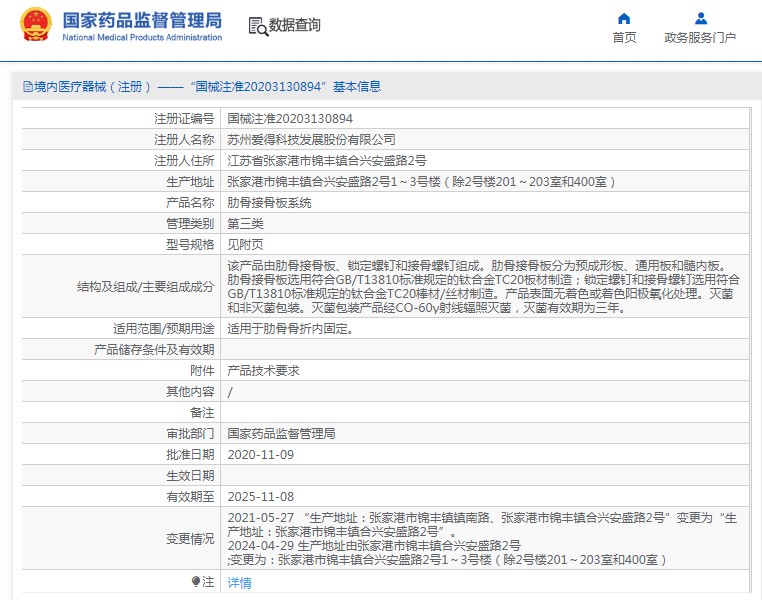Screen dimensions: 762x600
Task: Click the 产品储存条件及有效期 label
Action: tap(154, 349)
